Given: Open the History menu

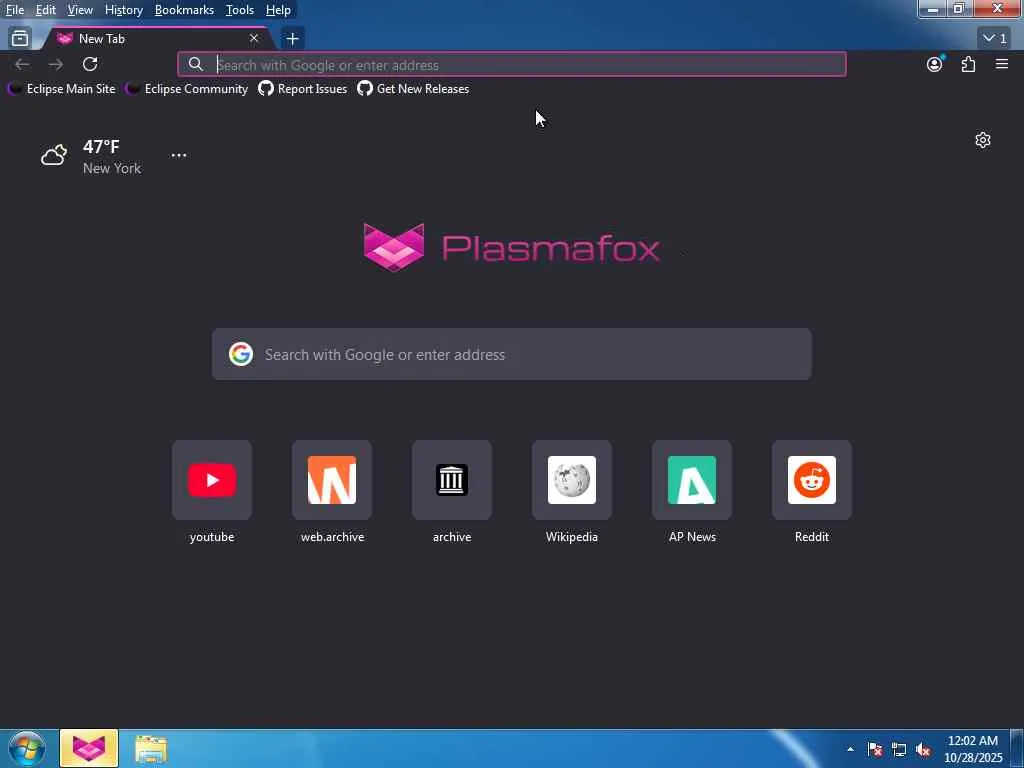Looking at the screenshot, I should [124, 10].
